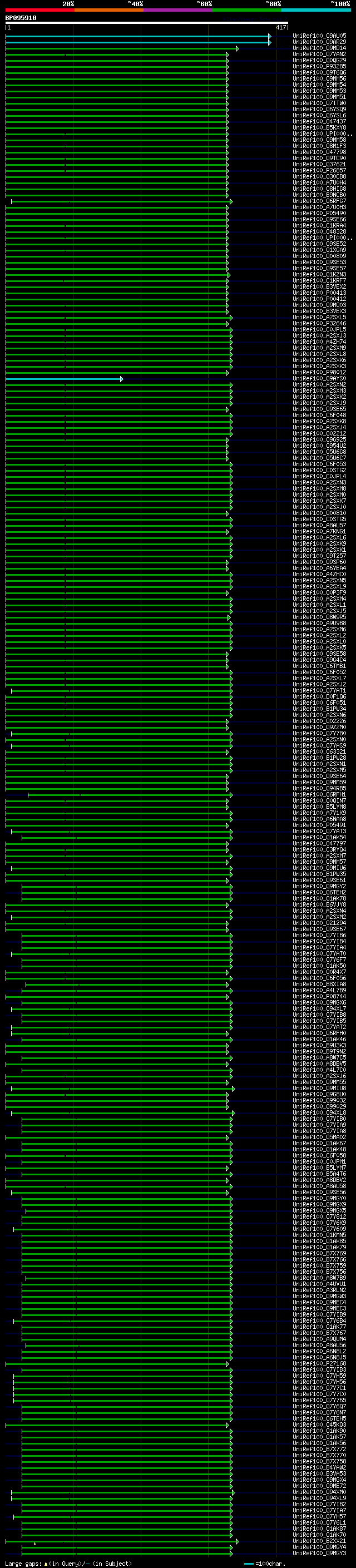Select label UniRef100_O47798
The height and width of the screenshot is (1568, 356).
click(x=319, y=152)
